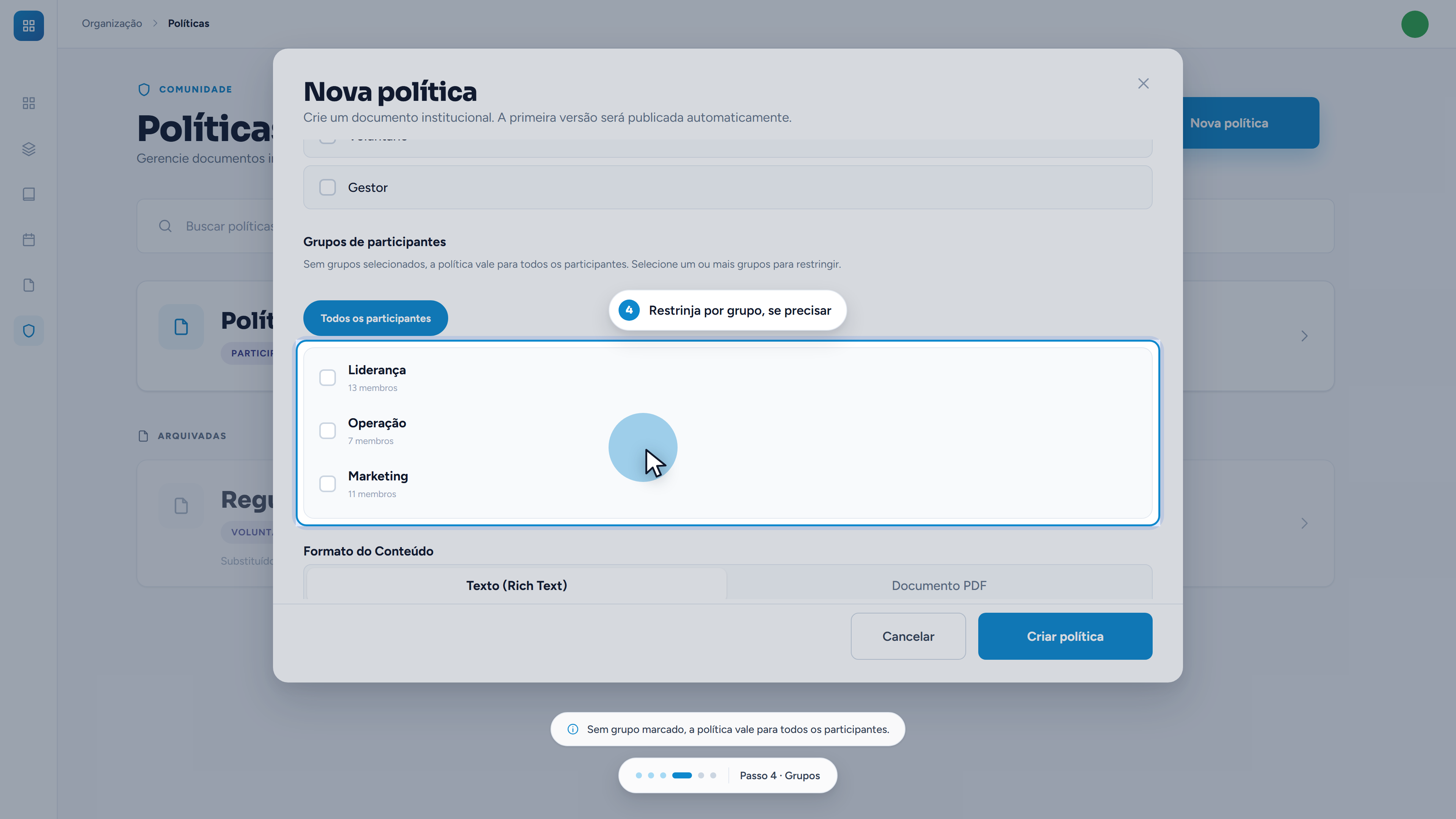1456x819 pixels.
Task: Click the Arquivadas section document icon
Action: 144,436
